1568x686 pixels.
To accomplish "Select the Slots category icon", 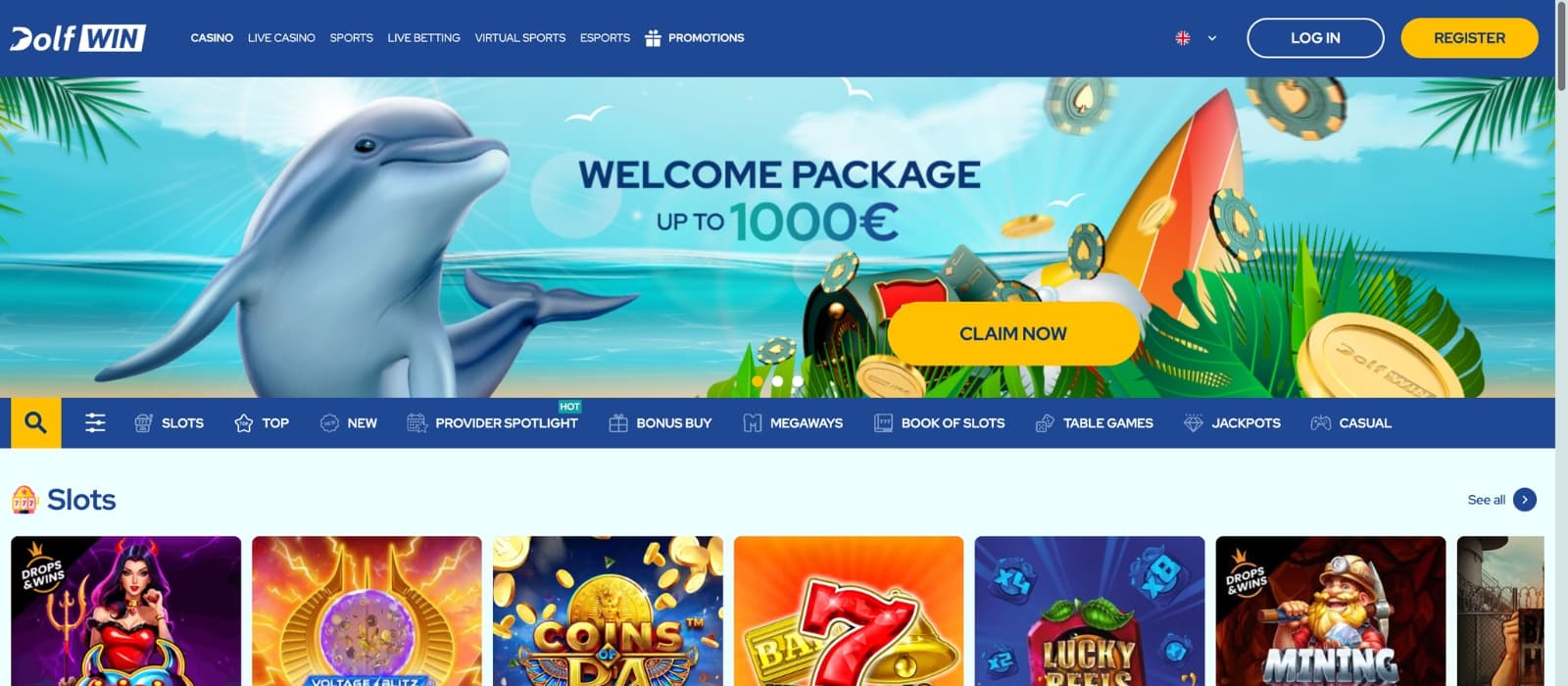I will click(143, 422).
